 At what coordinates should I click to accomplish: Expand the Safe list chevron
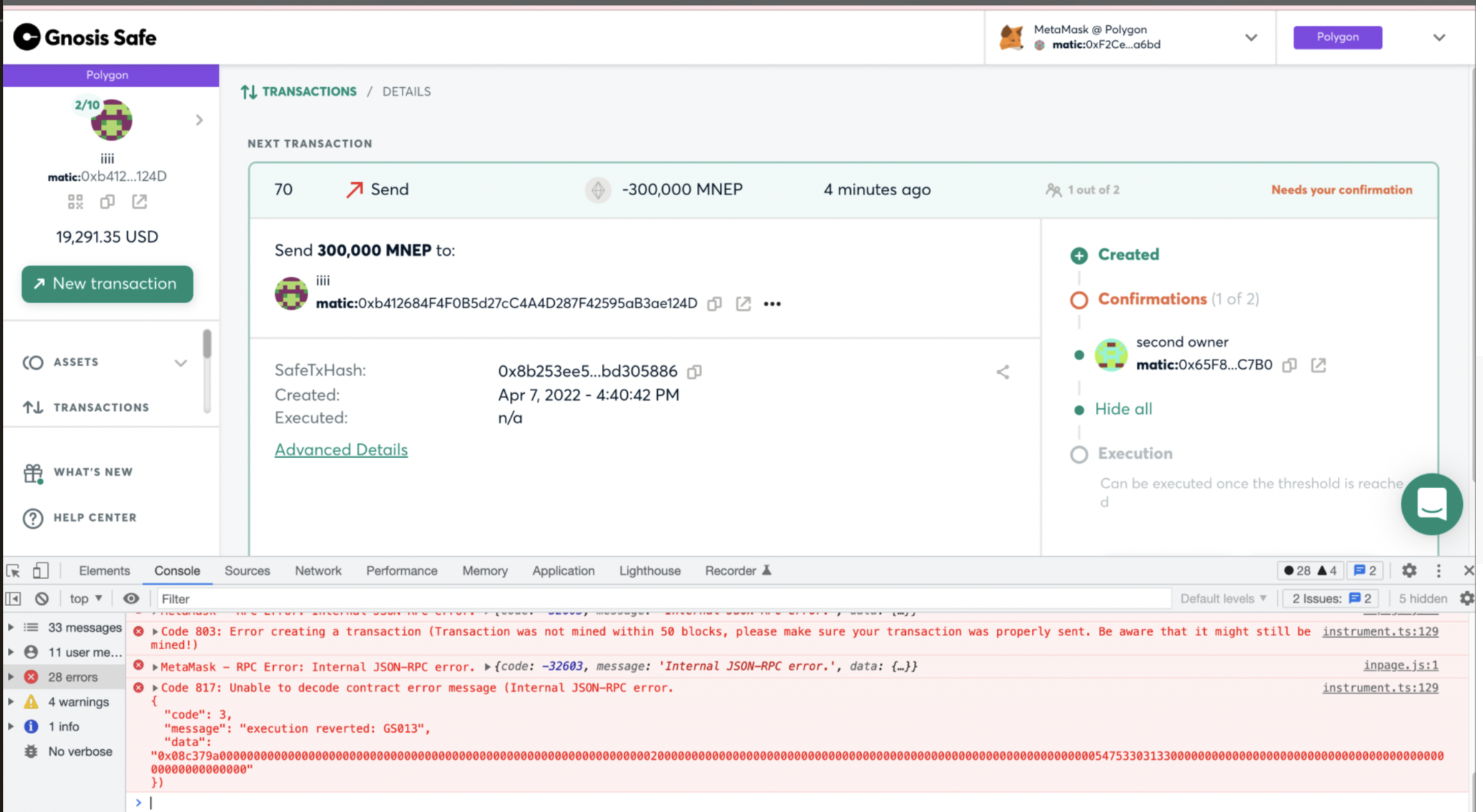199,120
